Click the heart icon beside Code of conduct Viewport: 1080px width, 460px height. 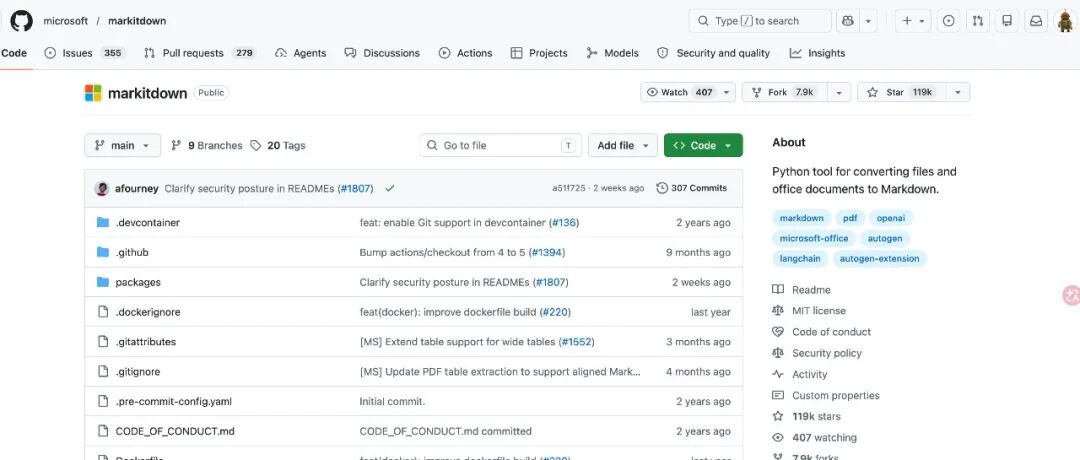[778, 332]
